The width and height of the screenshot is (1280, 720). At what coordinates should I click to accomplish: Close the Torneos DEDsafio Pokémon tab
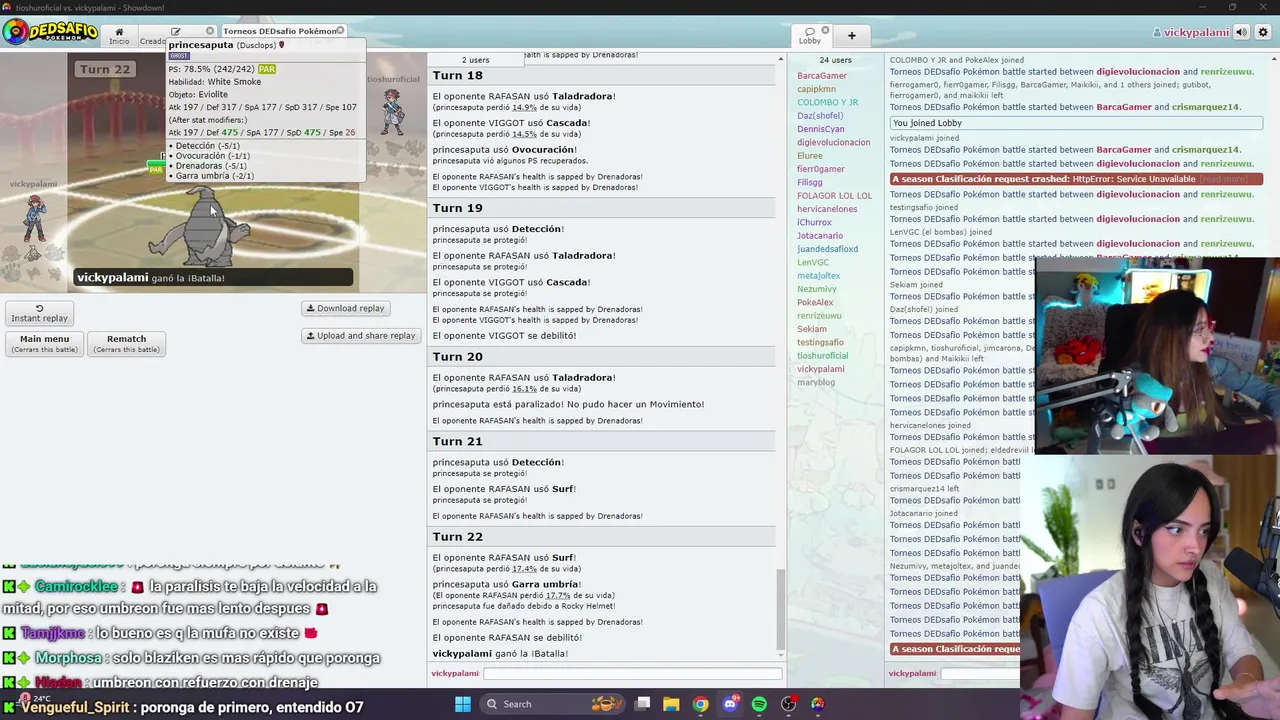(x=341, y=31)
